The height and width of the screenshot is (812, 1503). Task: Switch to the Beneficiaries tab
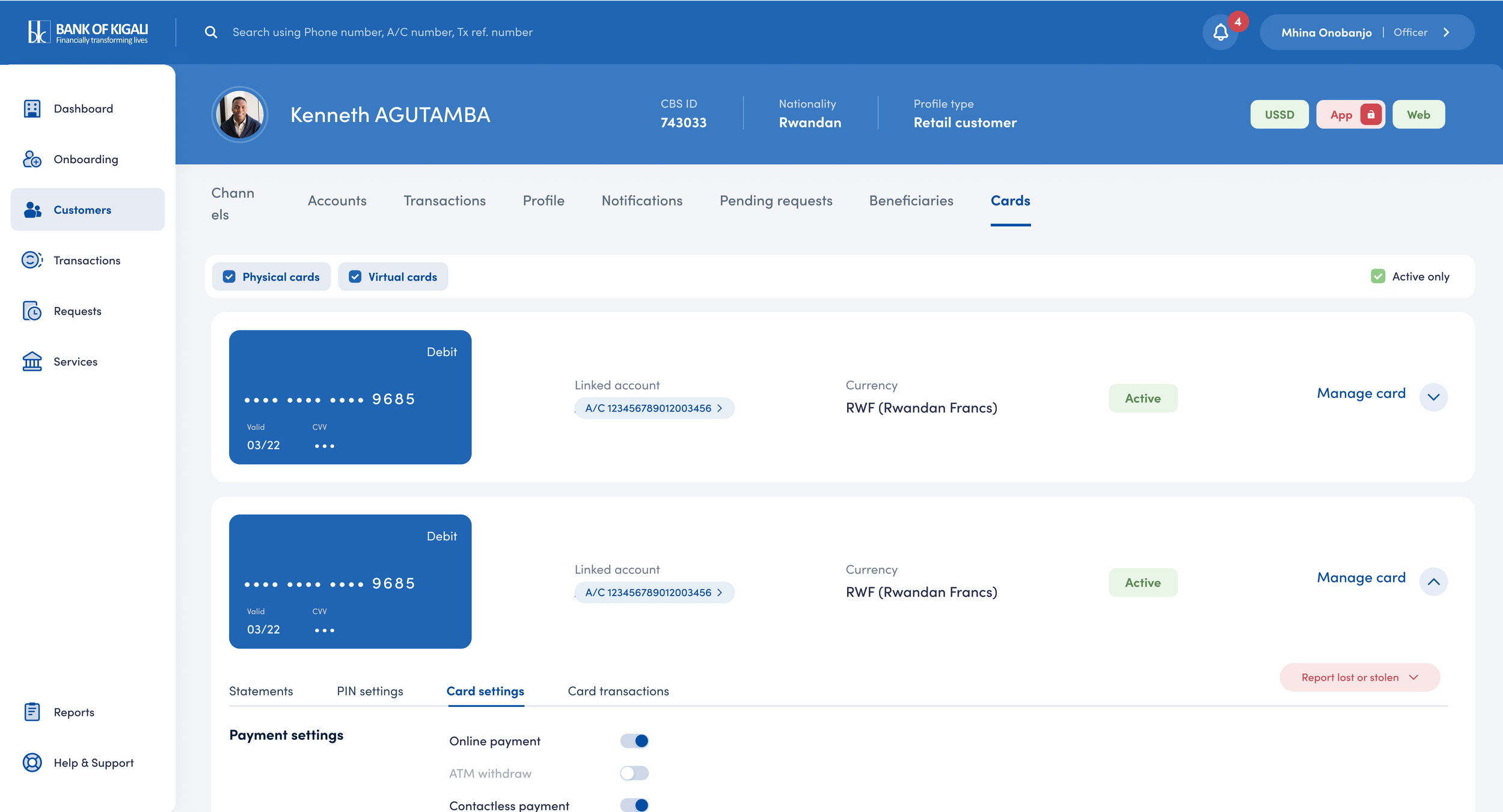[x=911, y=201]
